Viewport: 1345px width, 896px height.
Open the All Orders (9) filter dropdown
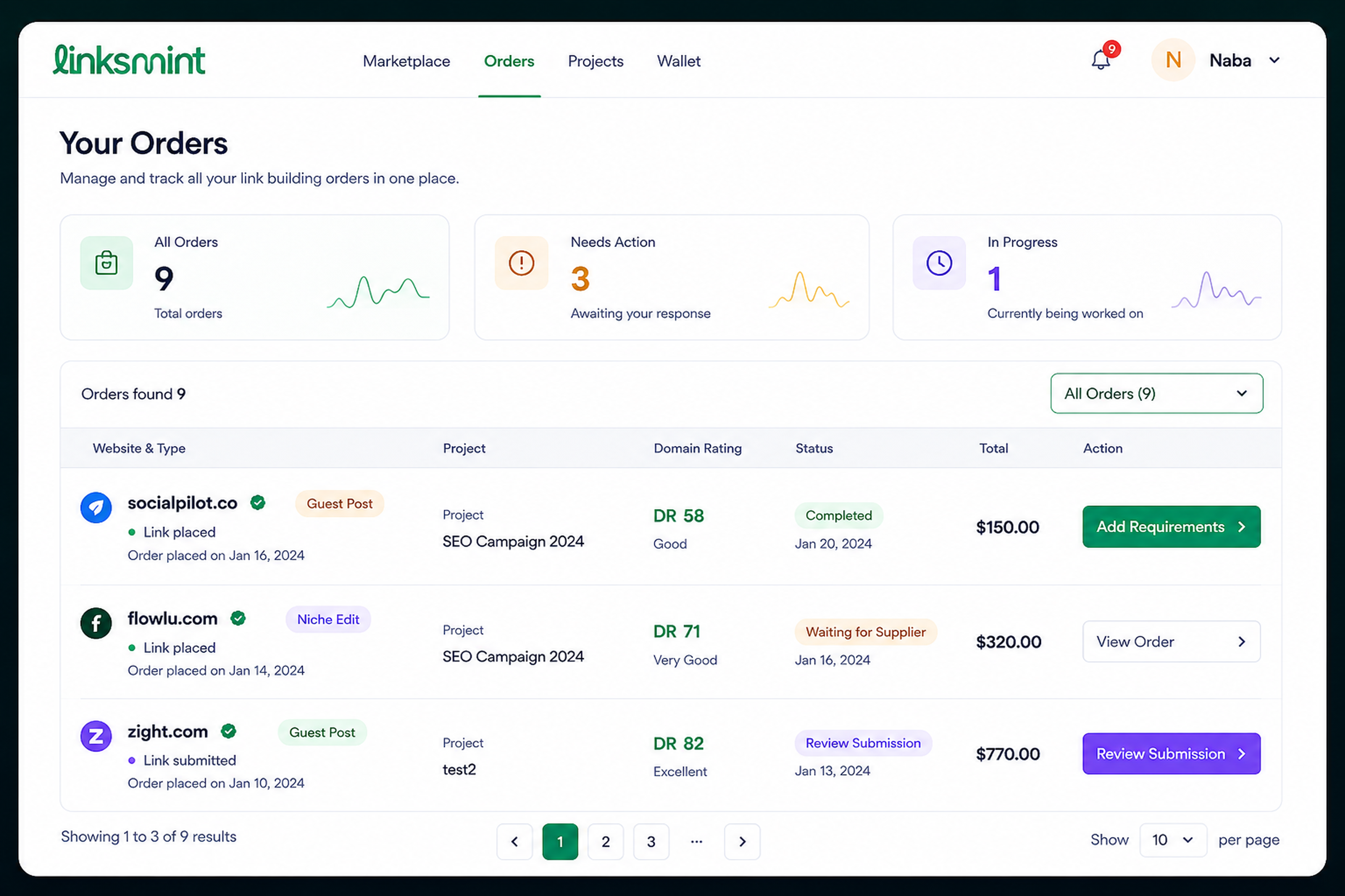1156,393
